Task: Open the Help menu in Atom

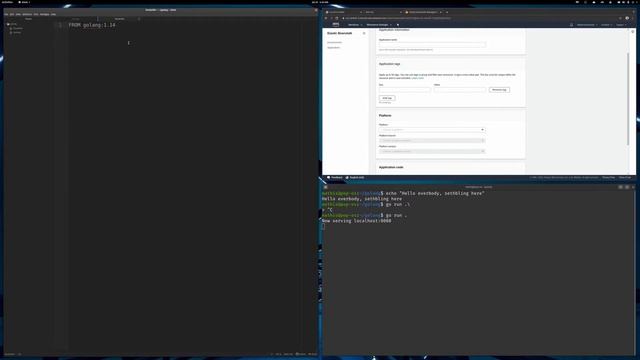Action: pos(53,14)
